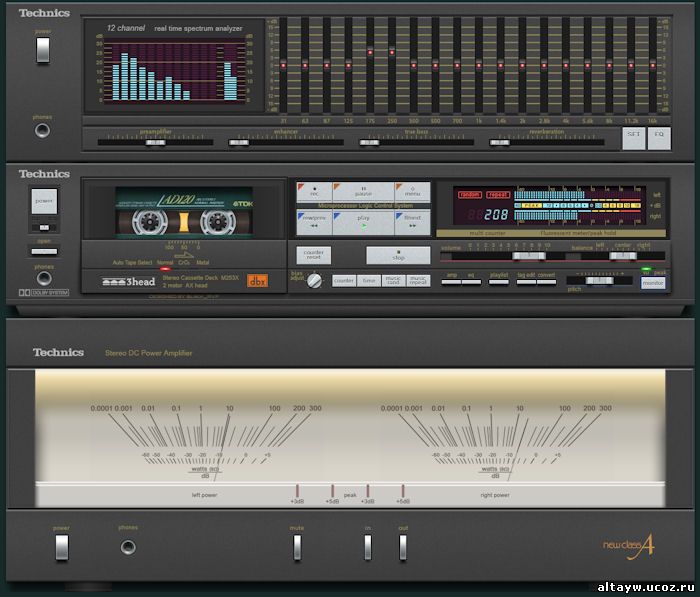The image size is (700, 597).
Task: Click the 16k equalizer slider knob
Action: tap(653, 65)
